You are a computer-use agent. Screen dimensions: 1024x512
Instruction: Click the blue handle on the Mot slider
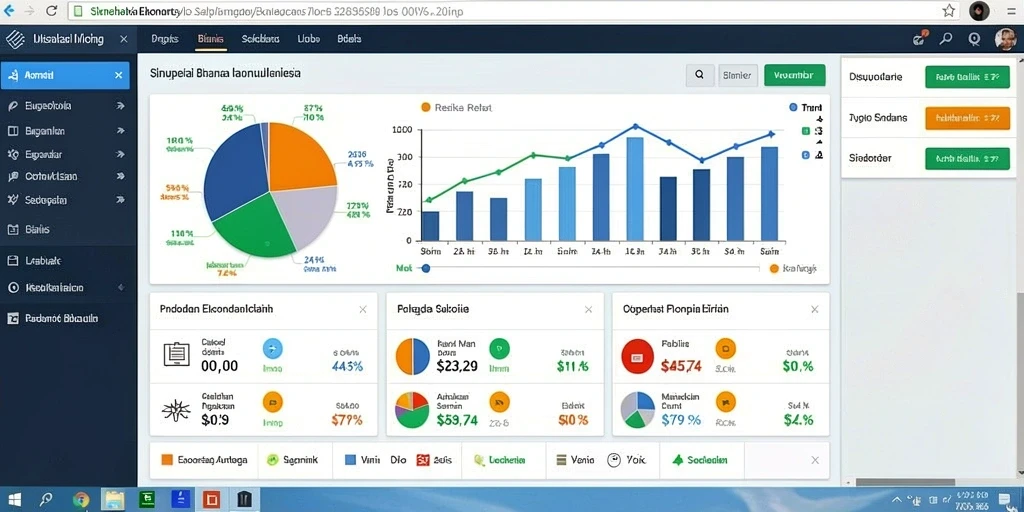pos(426,268)
